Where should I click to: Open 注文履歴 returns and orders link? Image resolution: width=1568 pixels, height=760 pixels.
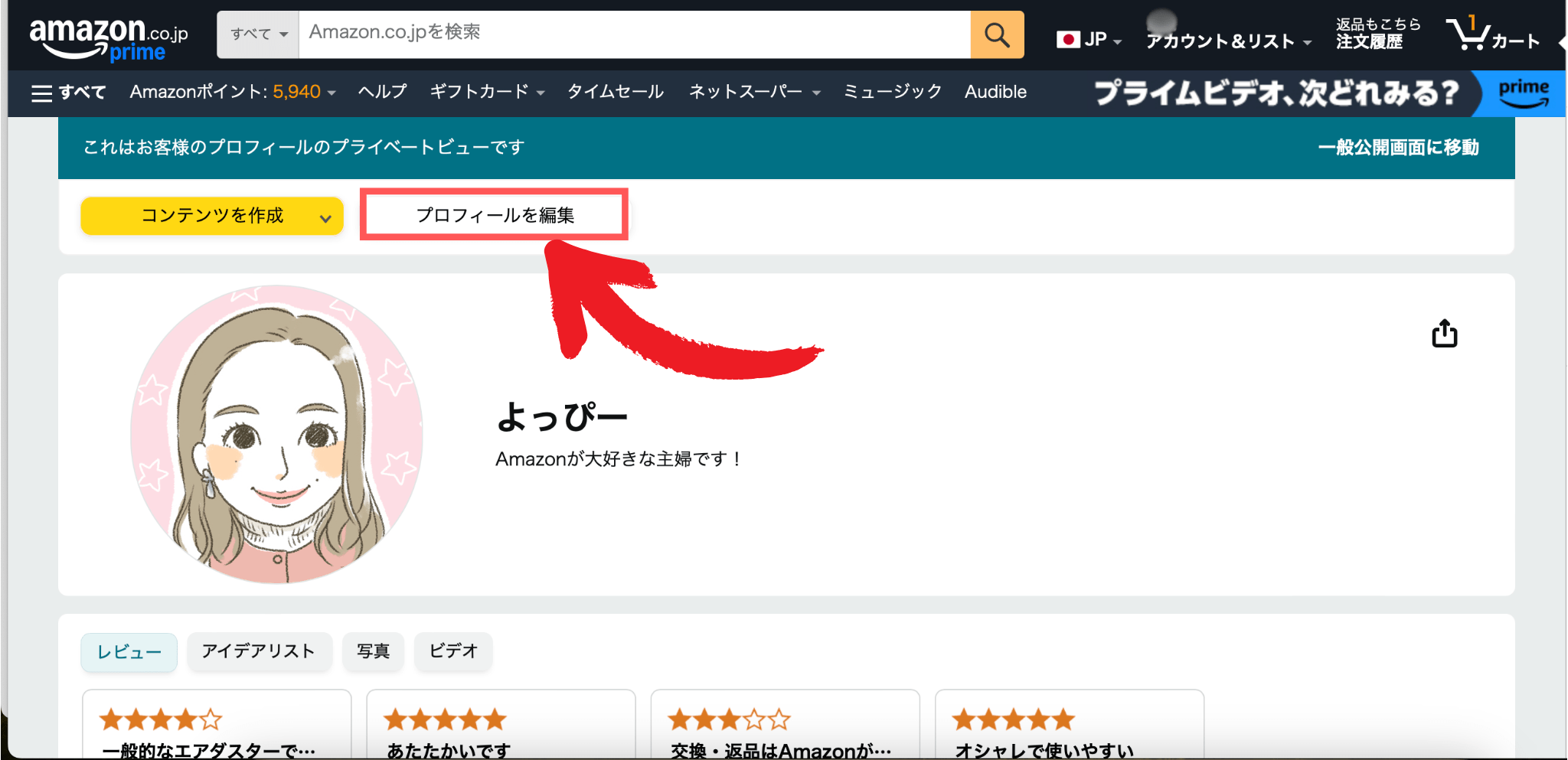coord(1377,34)
